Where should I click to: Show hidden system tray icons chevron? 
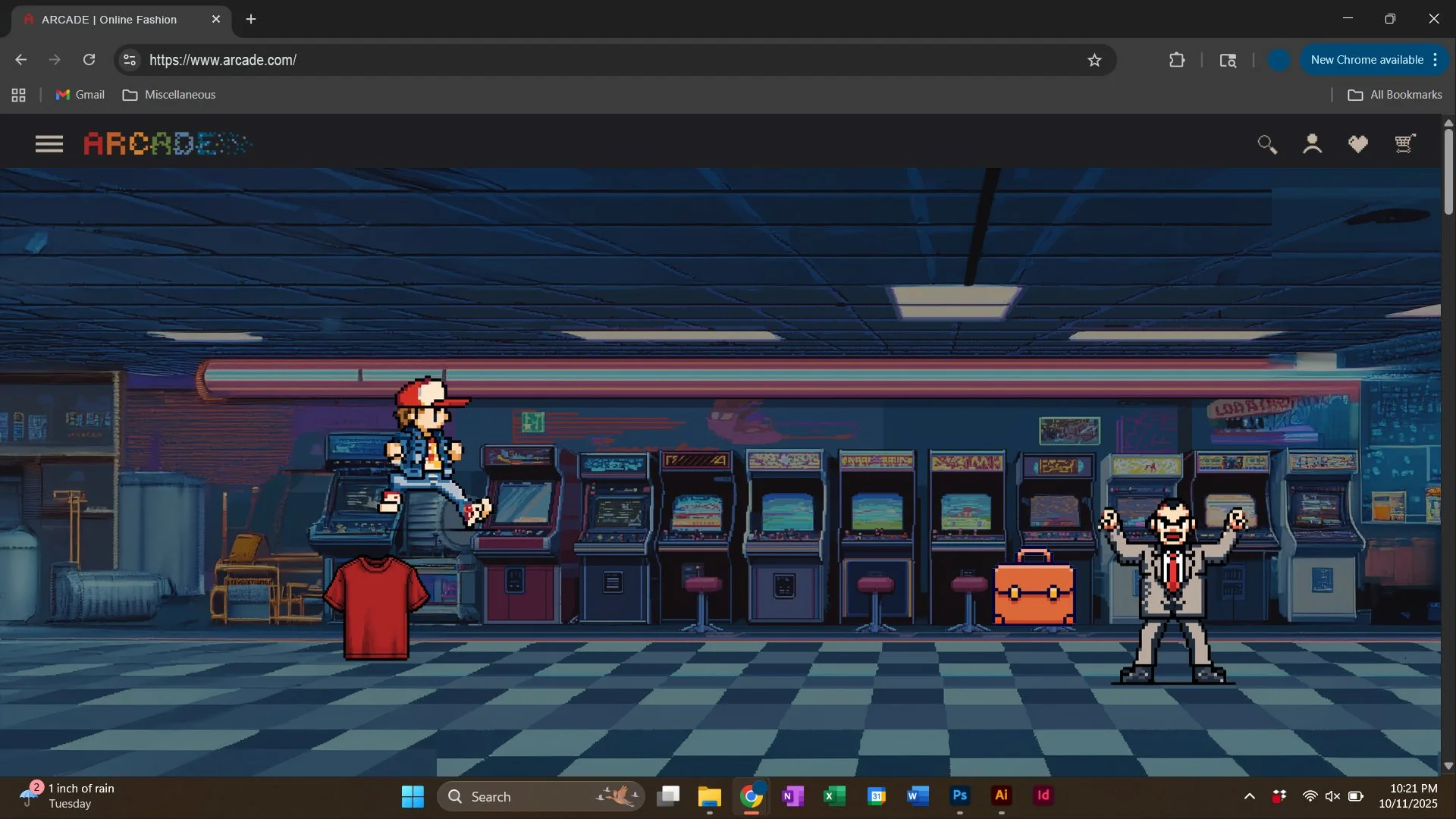pyautogui.click(x=1250, y=796)
